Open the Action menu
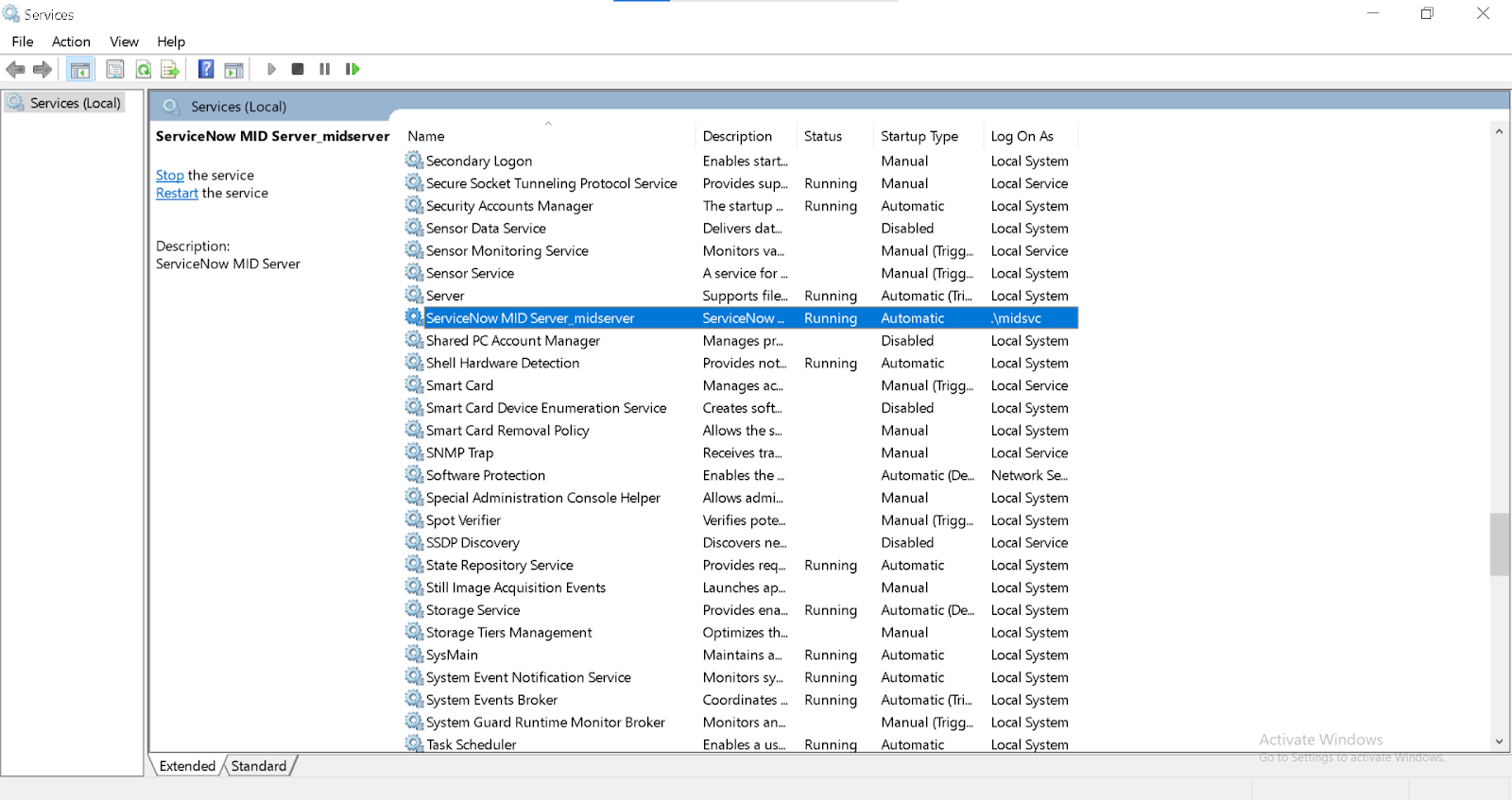This screenshot has width=1512, height=800. click(x=71, y=42)
